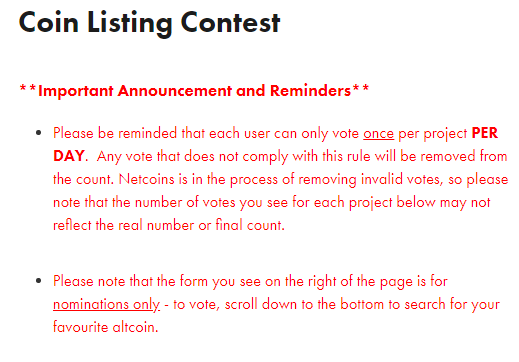Screen dimensions: 519x362
Task: Click the second bullet point marker
Action: (39, 281)
